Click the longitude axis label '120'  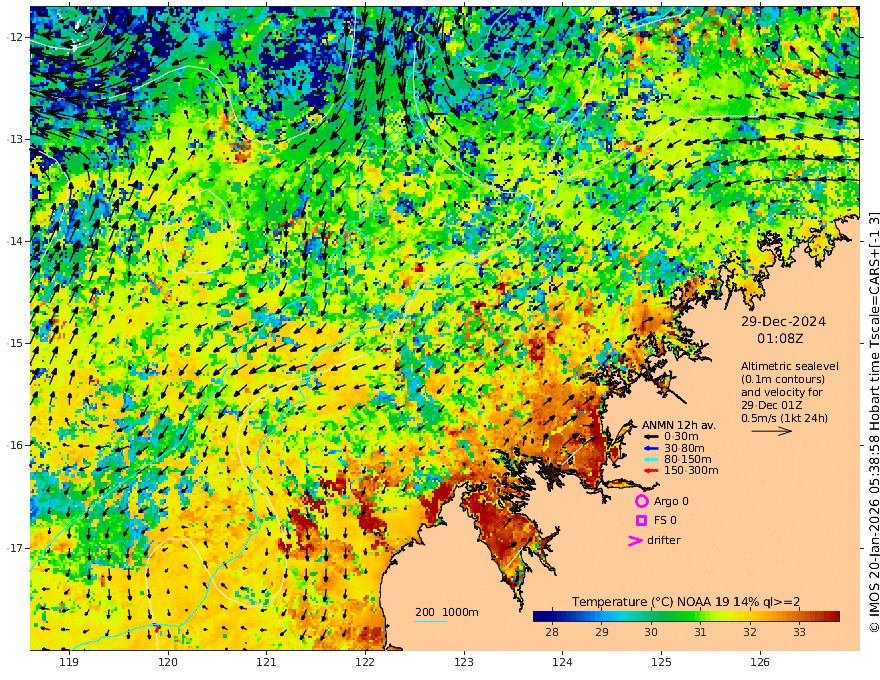tap(168, 663)
